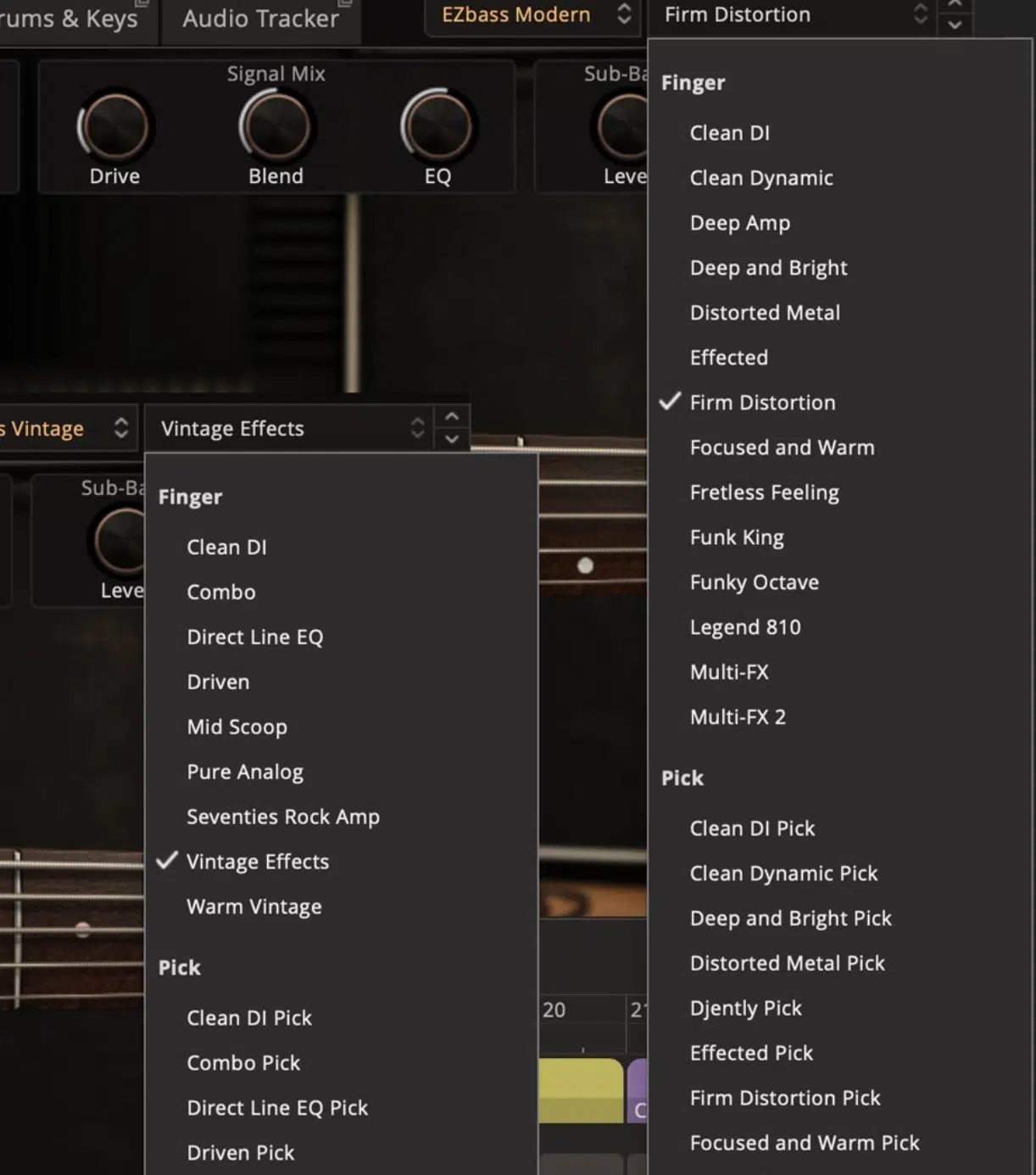This screenshot has height=1175, width=1036.
Task: Pick the Driven finger preset
Action: point(342,682)
